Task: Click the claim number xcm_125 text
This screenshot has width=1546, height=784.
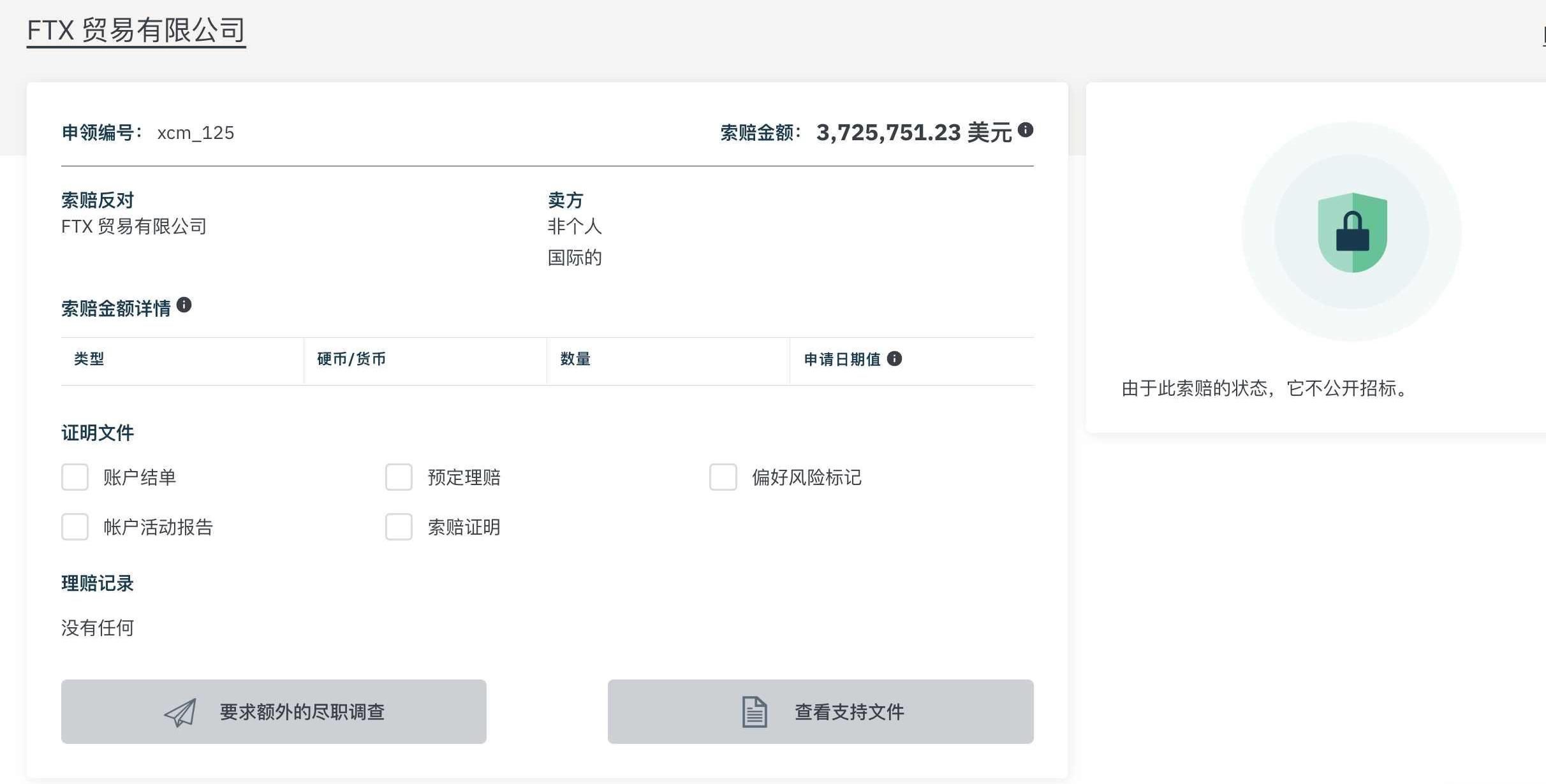Action: pyautogui.click(x=196, y=133)
